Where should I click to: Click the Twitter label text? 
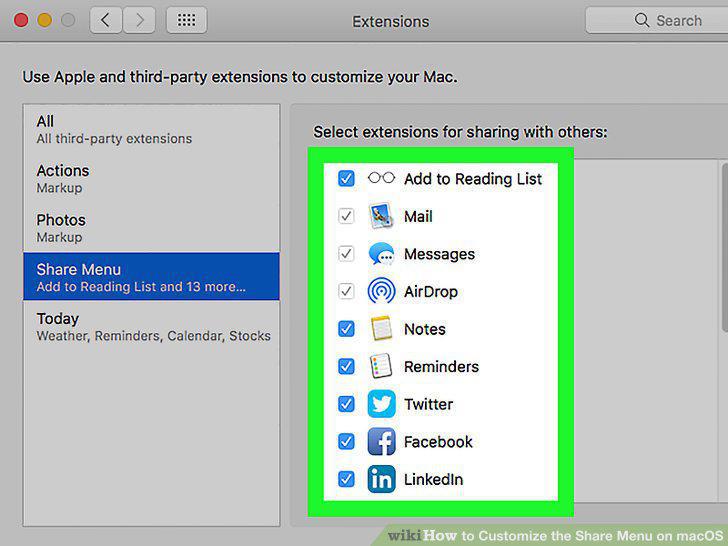[428, 404]
